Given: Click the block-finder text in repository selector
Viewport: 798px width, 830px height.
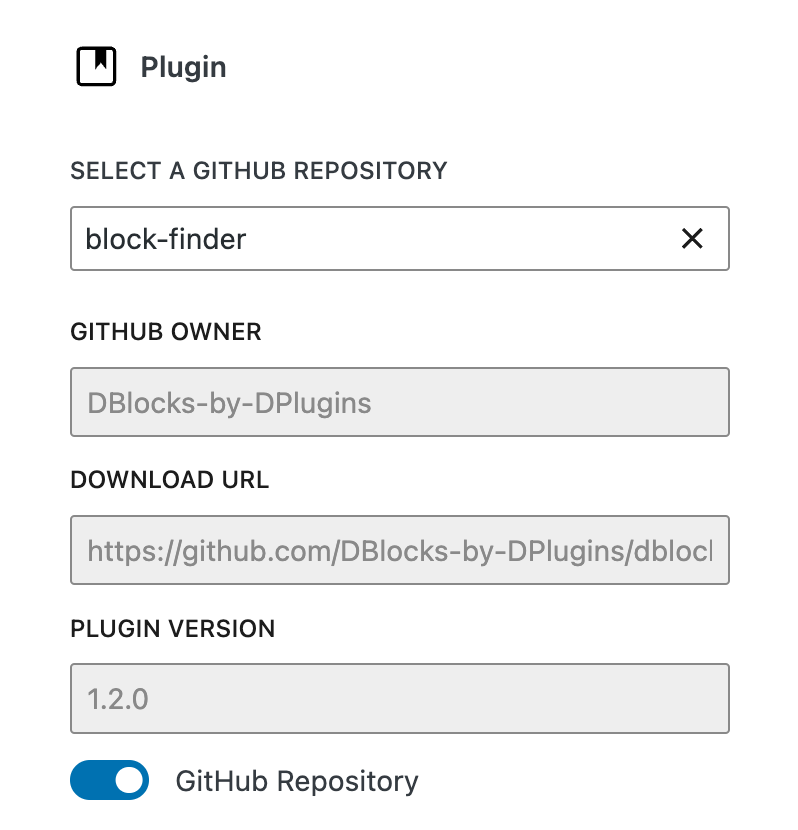Looking at the screenshot, I should tap(166, 239).
